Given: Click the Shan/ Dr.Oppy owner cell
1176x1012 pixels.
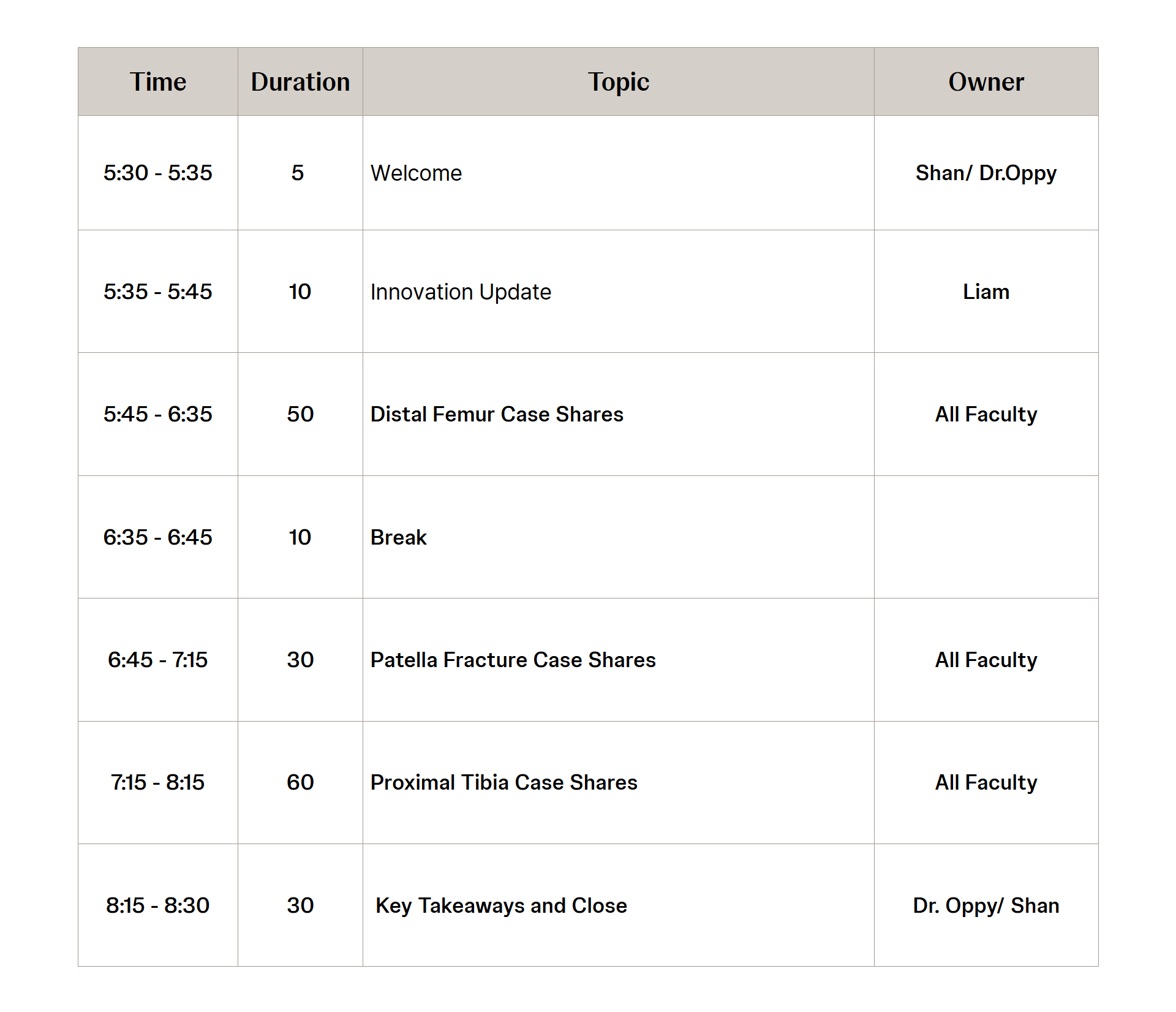Looking at the screenshot, I should click(x=986, y=173).
